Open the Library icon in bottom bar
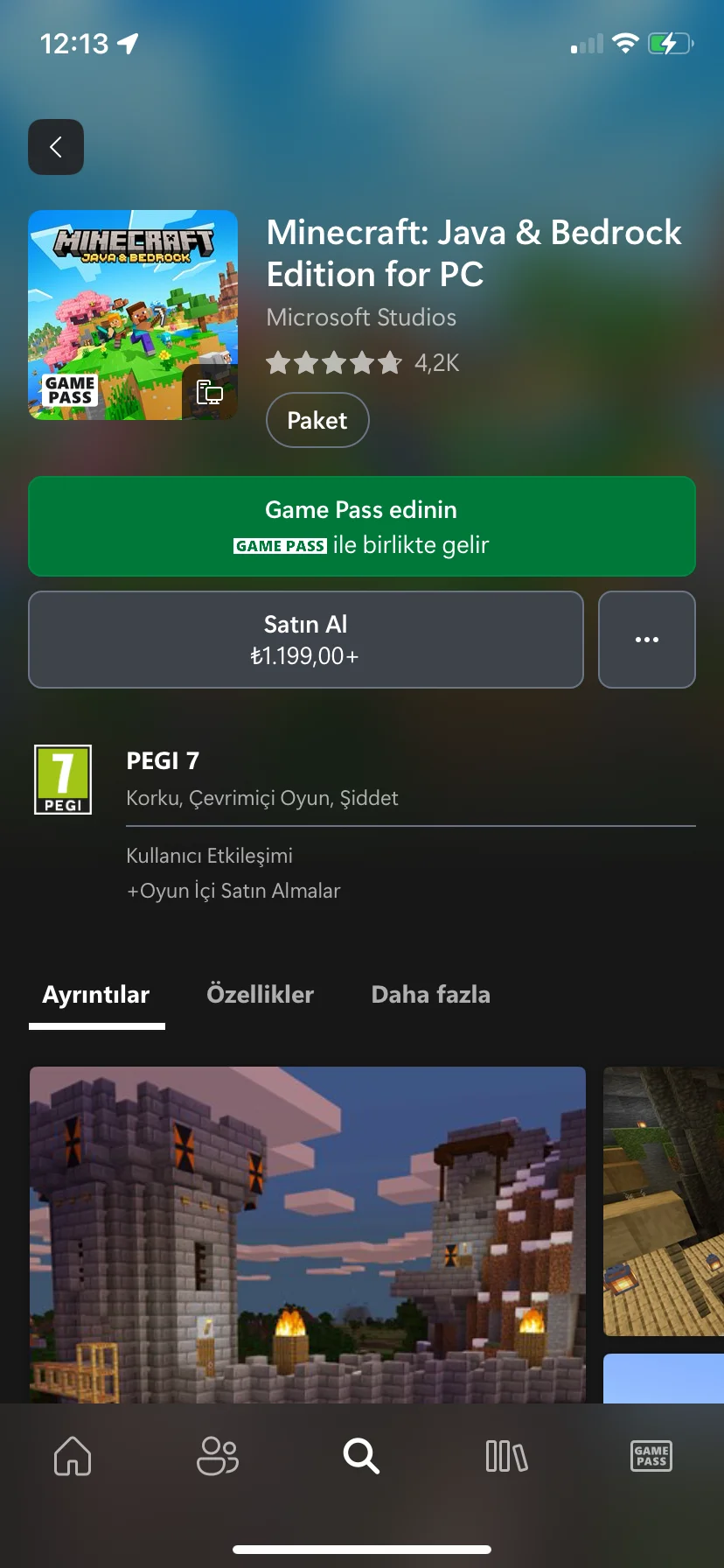Viewport: 724px width, 1568px height. coord(506,1456)
